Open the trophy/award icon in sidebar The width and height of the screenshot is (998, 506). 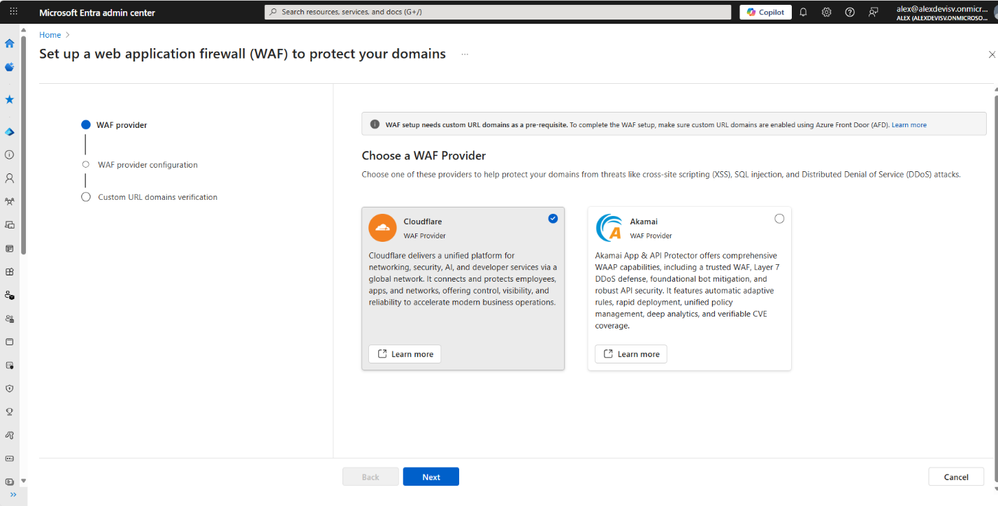coord(10,412)
